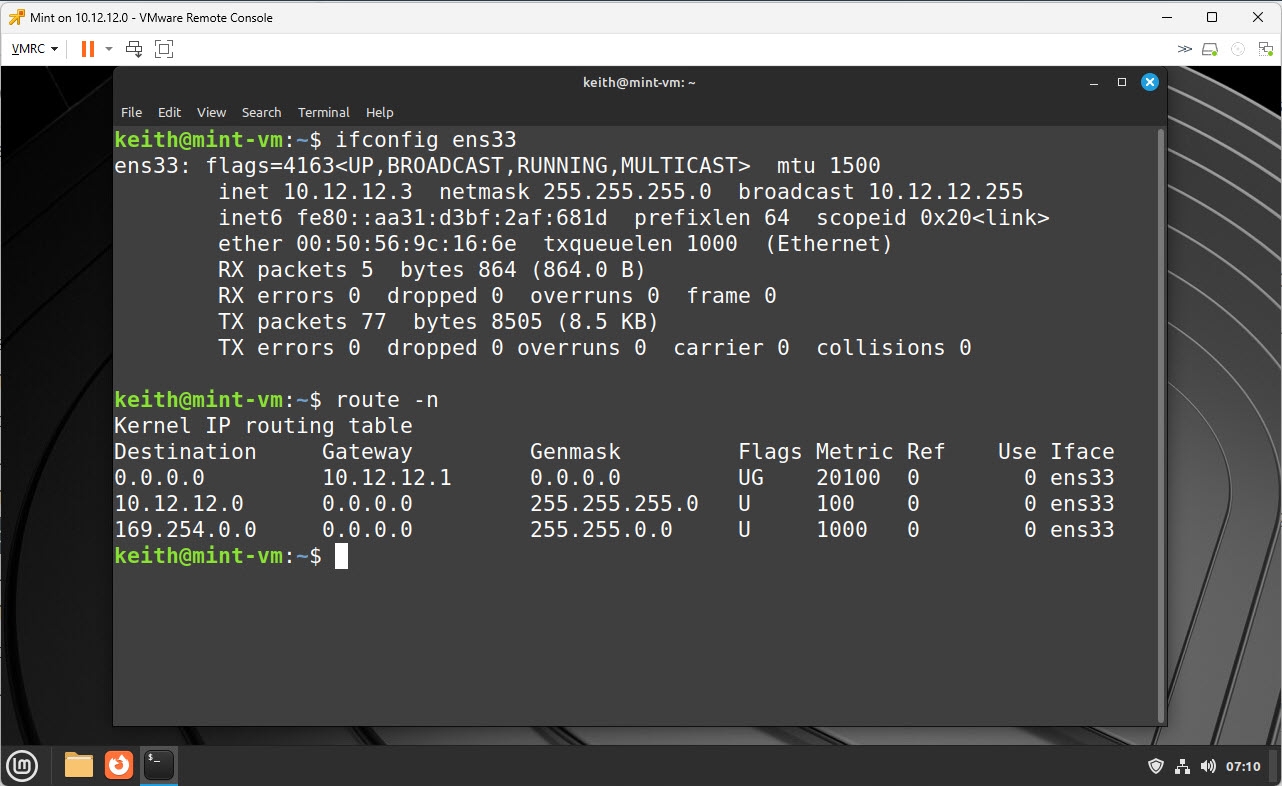Screen dimensions: 1282x786
Task: Open the Linux Mint start menu
Action: click(22, 766)
